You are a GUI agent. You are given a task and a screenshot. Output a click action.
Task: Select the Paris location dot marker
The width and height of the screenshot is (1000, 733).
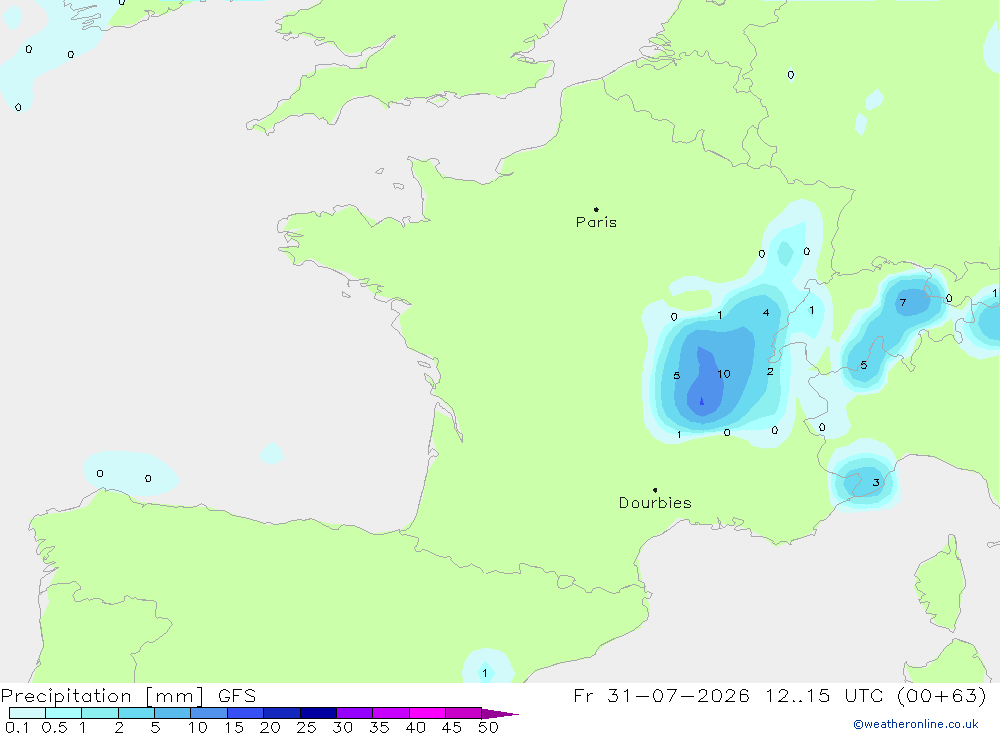tap(596, 209)
